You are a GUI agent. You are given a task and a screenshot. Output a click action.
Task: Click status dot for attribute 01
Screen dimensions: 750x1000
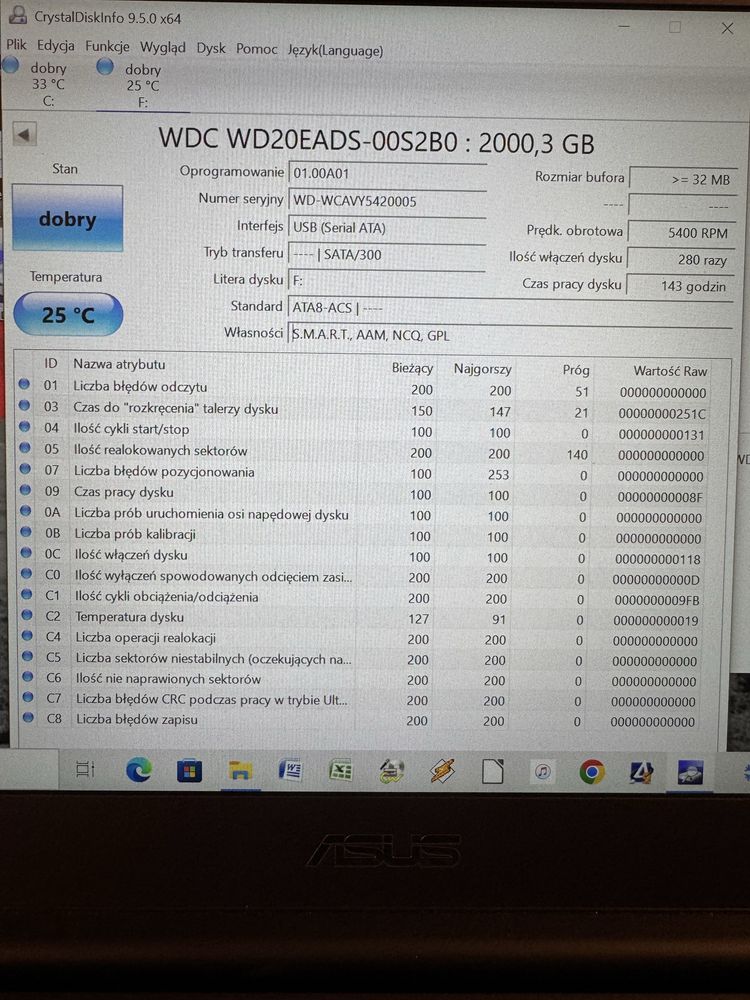point(24,384)
